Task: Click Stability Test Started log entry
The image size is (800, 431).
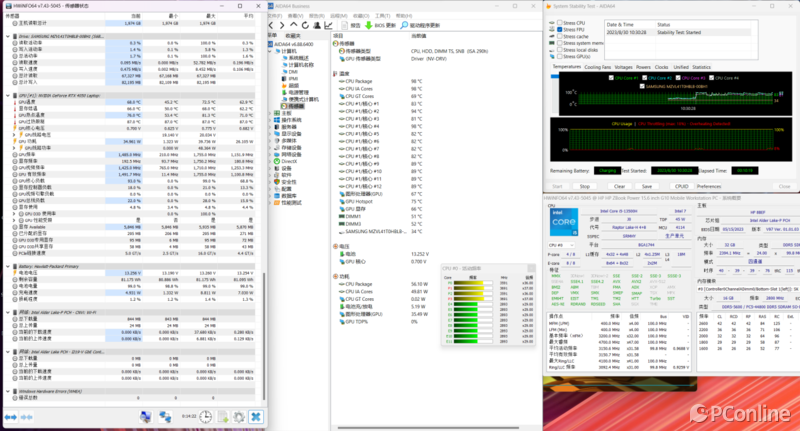Action: click(x=679, y=32)
